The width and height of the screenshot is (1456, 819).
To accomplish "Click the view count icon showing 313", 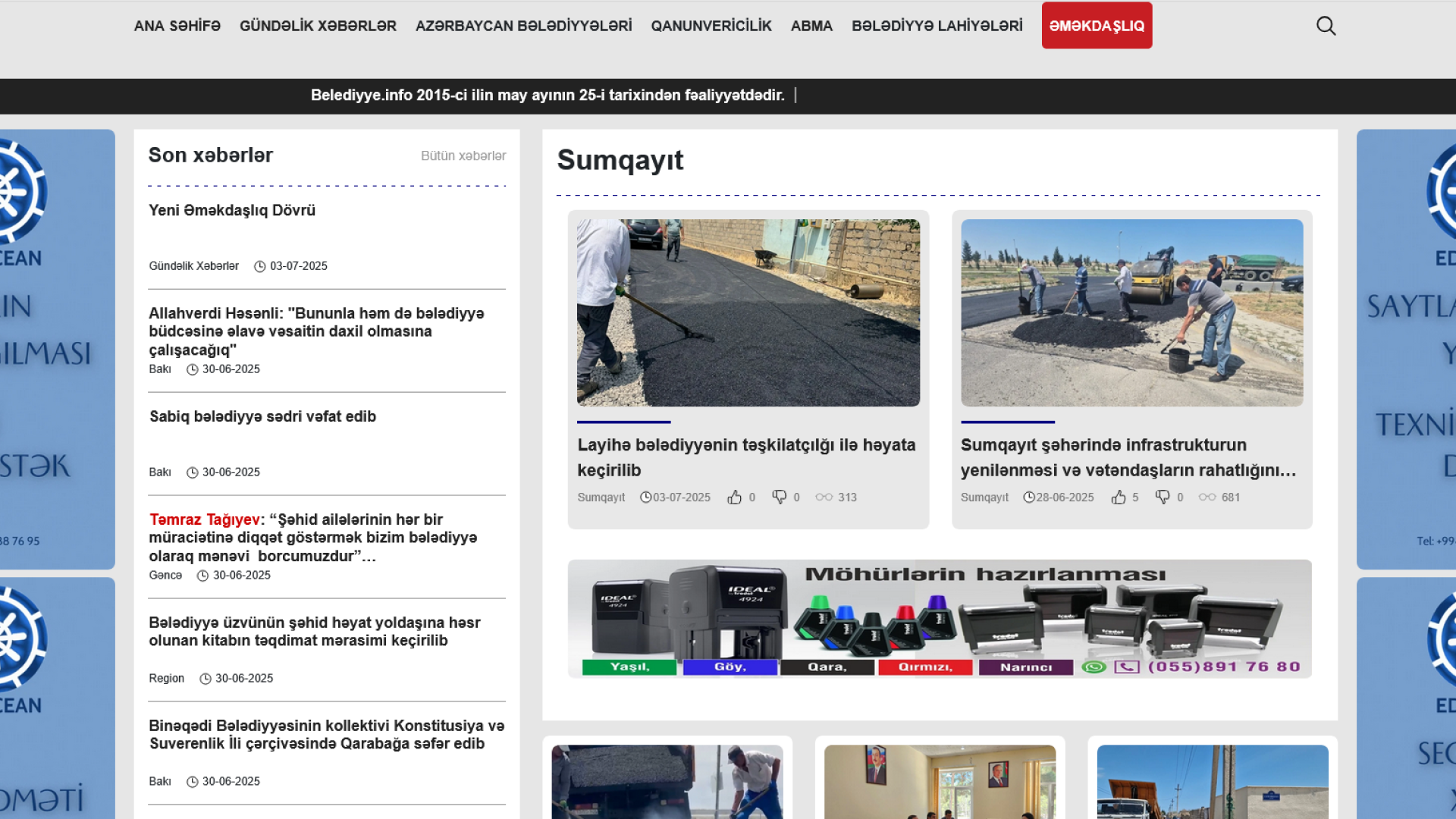I will 824,497.
